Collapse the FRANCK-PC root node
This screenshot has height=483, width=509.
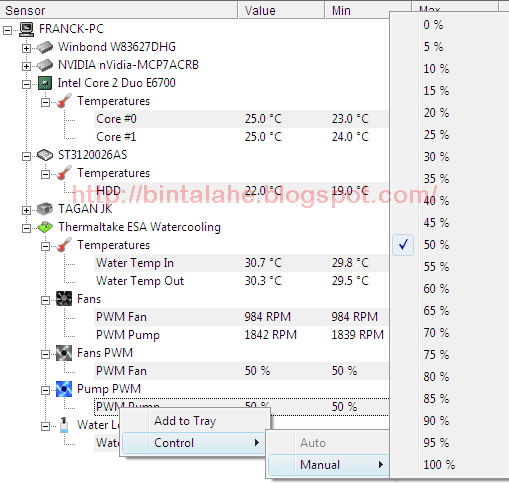[7, 31]
